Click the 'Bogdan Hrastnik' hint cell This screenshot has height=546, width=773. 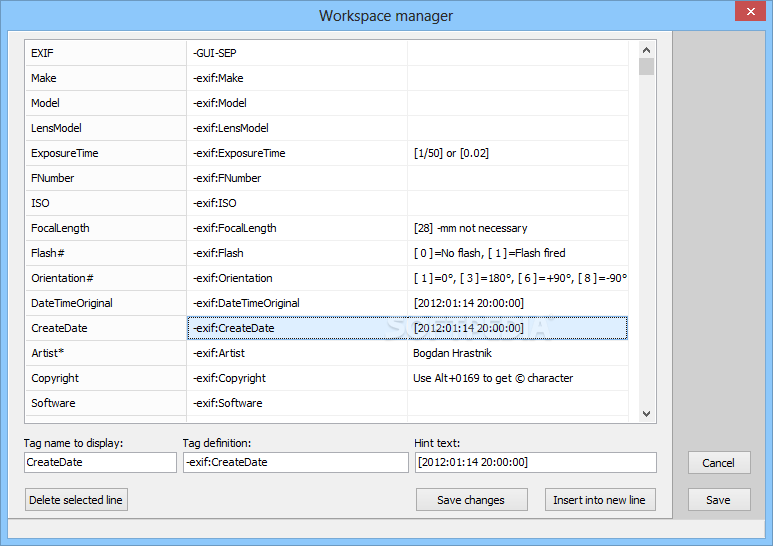(x=518, y=353)
